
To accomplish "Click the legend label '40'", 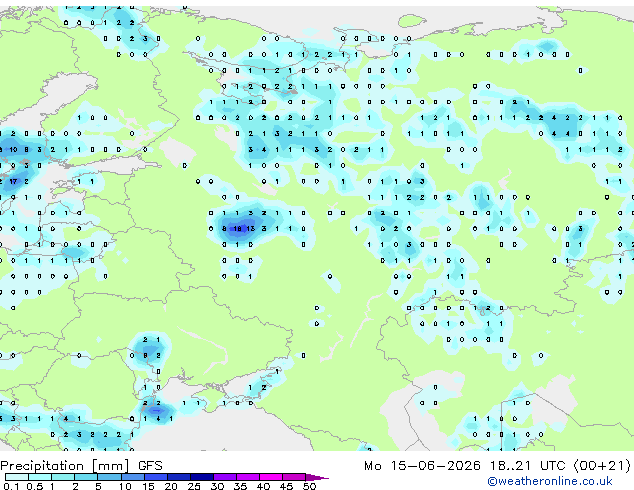I will pos(263,486).
